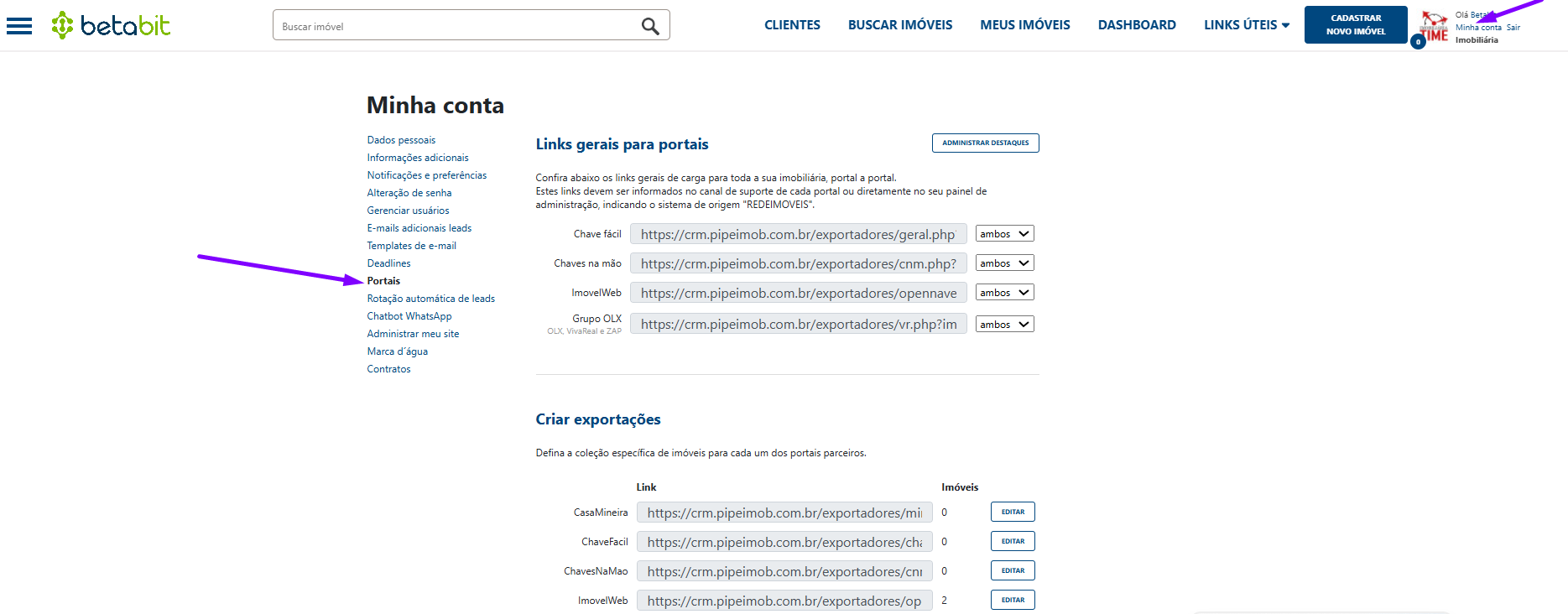Click the betabit logo
Image resolution: width=1568 pixels, height=614 pixels.
[111, 25]
